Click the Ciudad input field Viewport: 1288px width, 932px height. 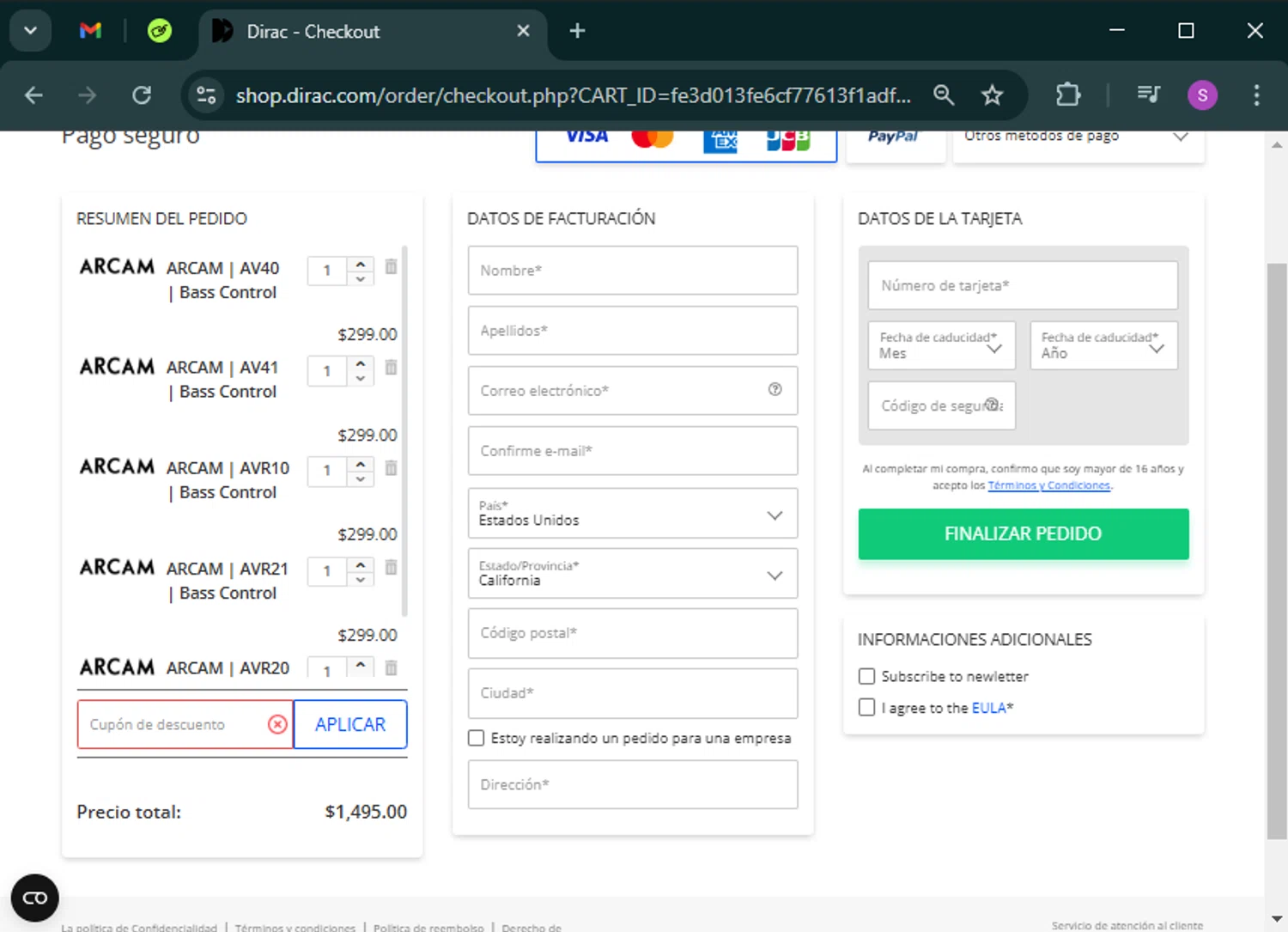[x=633, y=693]
